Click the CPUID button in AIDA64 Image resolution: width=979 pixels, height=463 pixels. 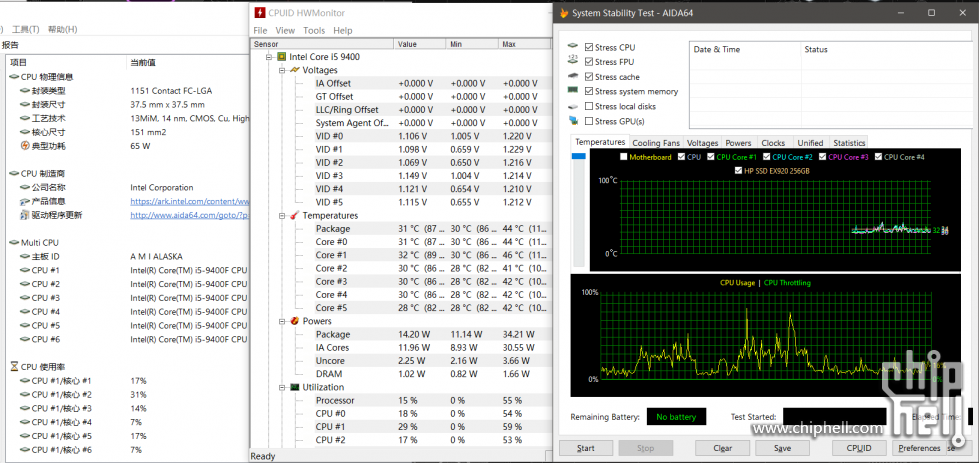point(858,448)
